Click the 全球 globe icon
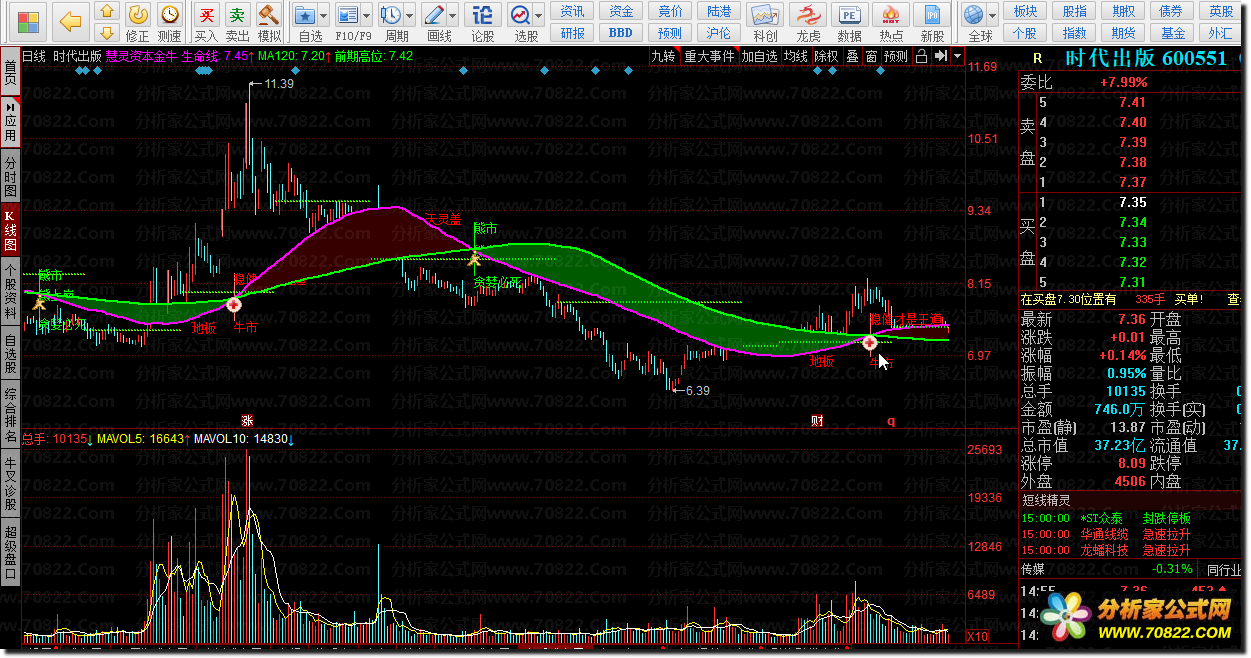Viewport: 1251px width, 658px height. tap(973, 15)
